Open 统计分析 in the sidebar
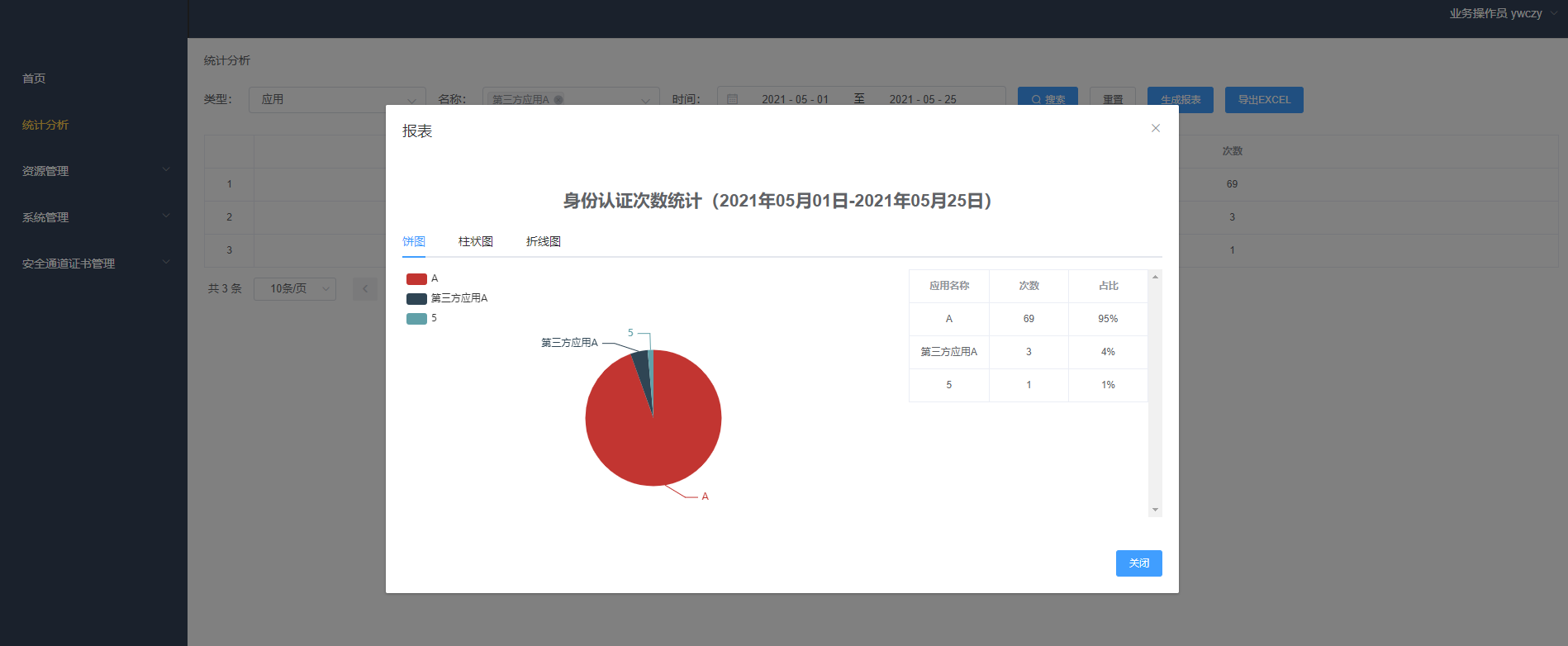This screenshot has width=1568, height=646. (45, 125)
